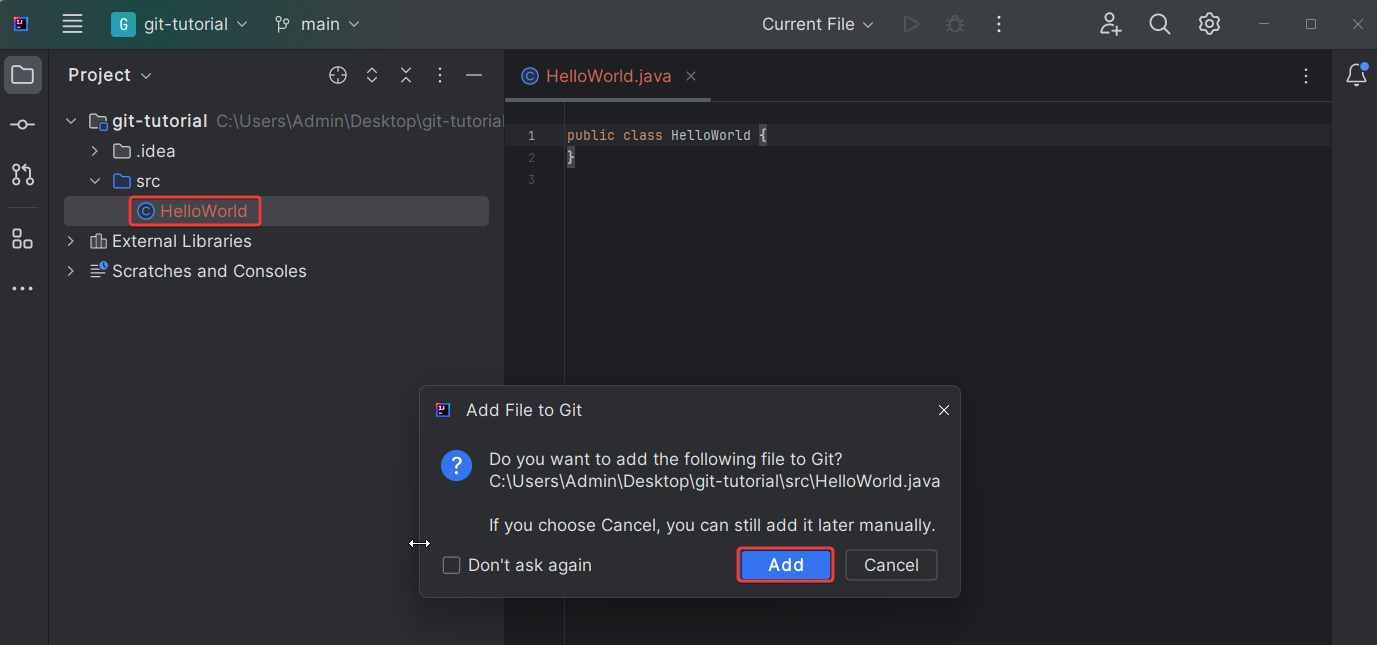Open IDE settings gear icon
Viewport: 1377px width, 645px height.
pos(1209,24)
